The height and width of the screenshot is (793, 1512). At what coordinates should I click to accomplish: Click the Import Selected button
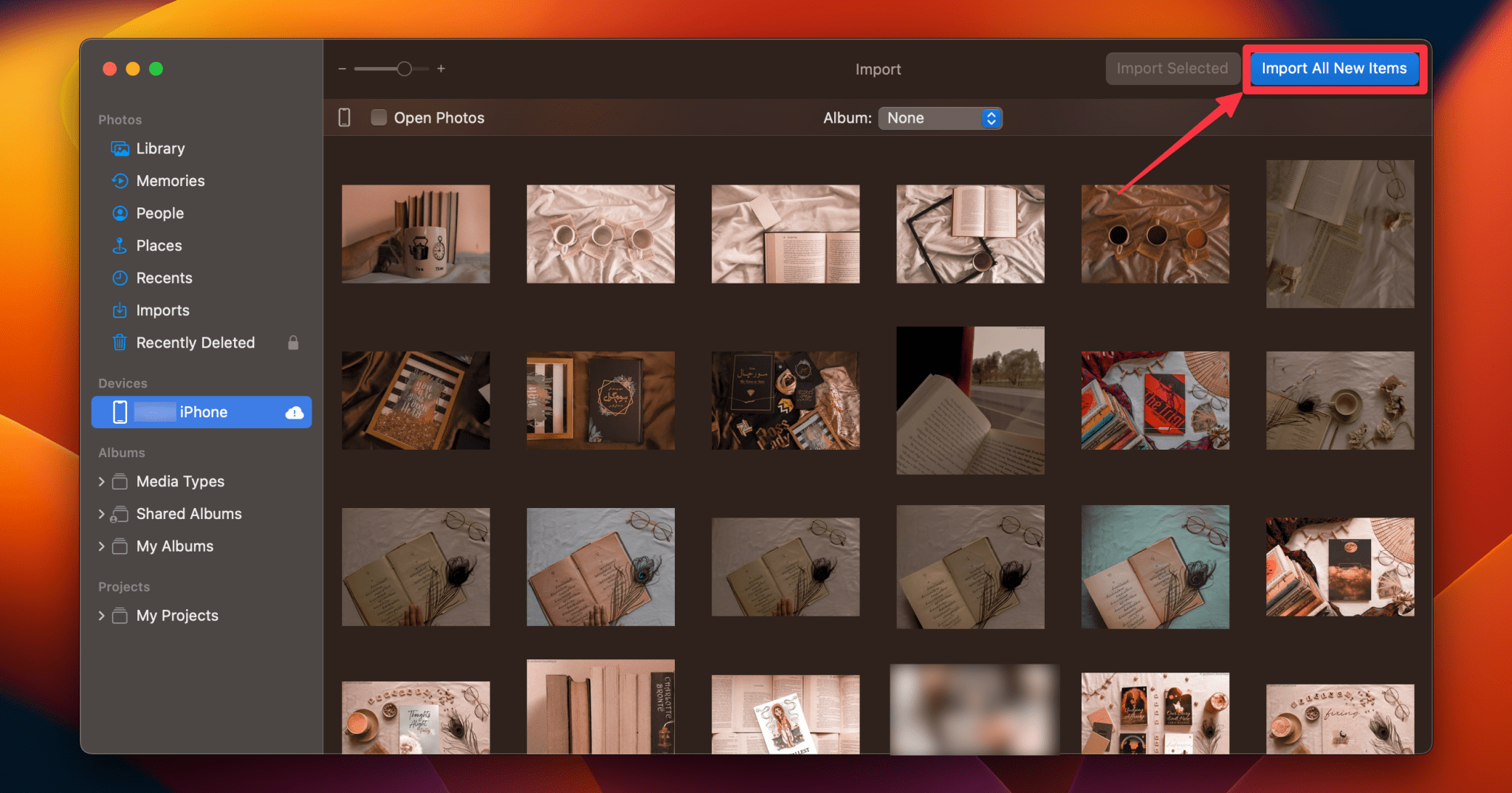(1172, 68)
